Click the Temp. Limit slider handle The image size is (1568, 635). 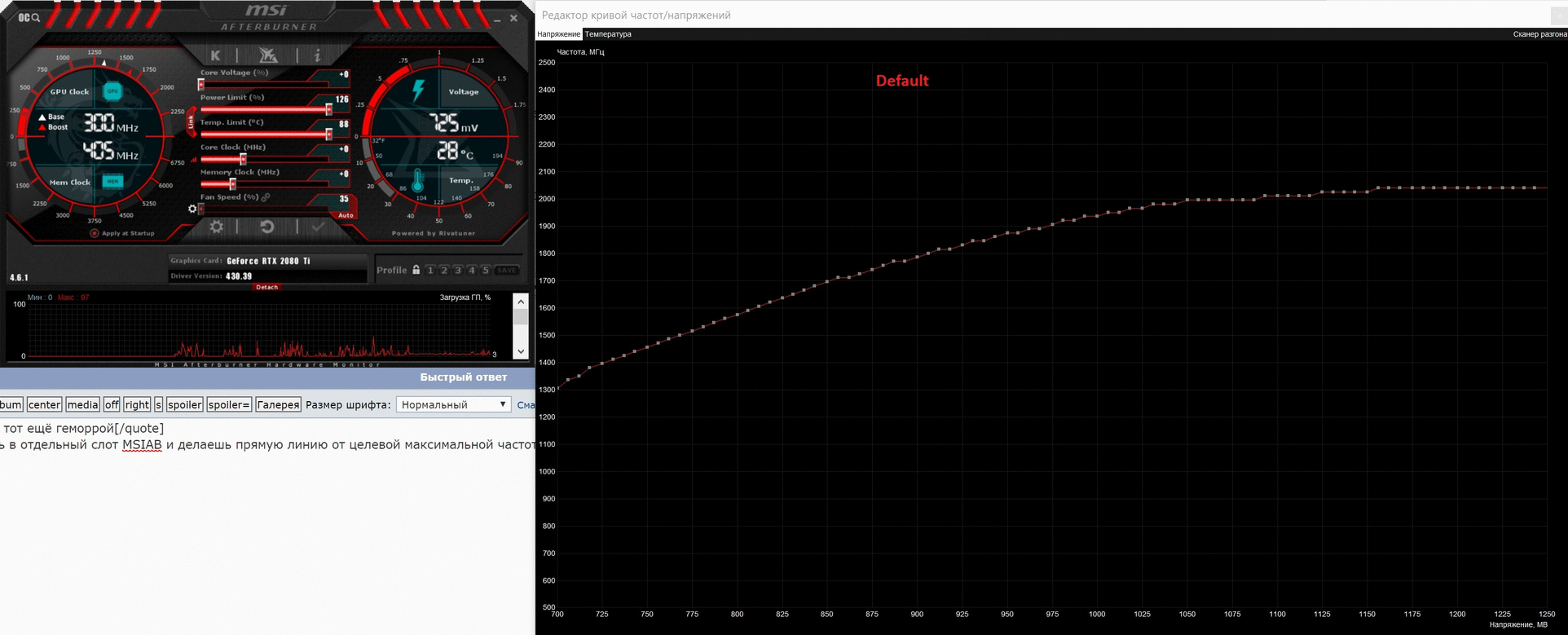328,134
